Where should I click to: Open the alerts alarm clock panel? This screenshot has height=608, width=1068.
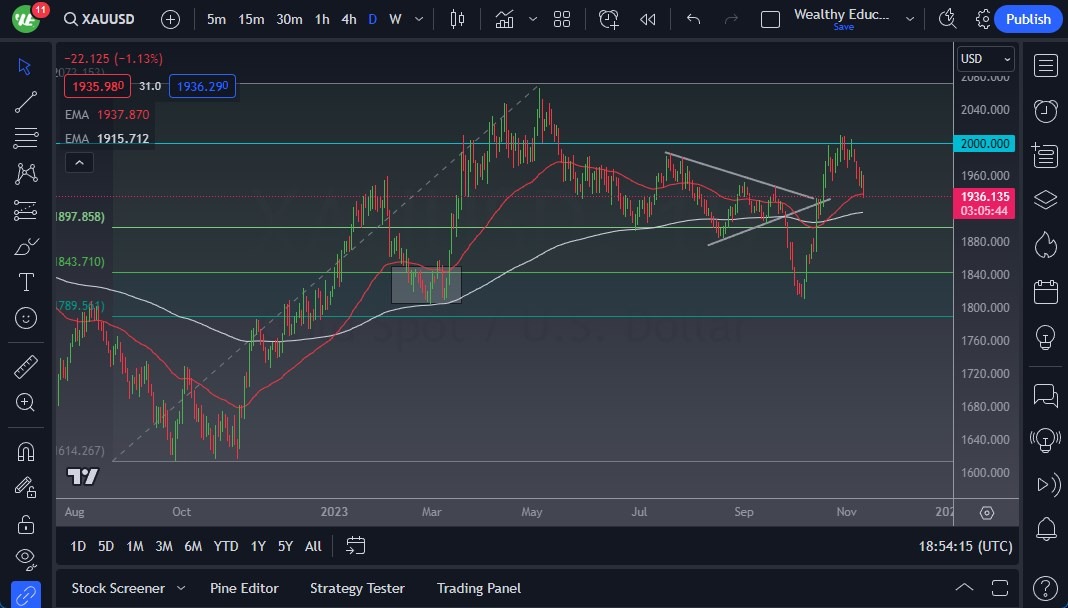coord(1045,110)
